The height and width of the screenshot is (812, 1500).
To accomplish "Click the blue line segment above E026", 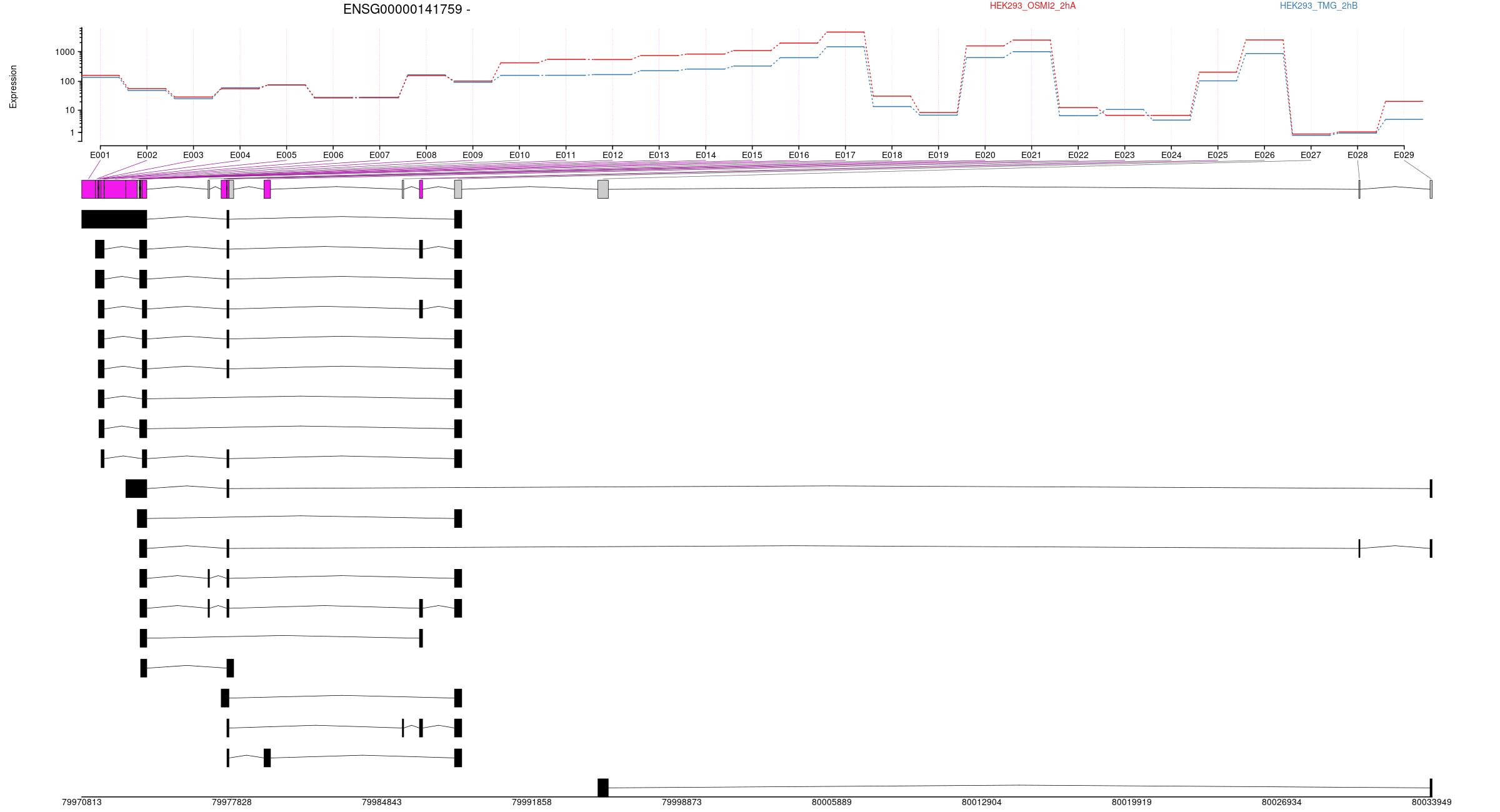I will click(x=1264, y=54).
